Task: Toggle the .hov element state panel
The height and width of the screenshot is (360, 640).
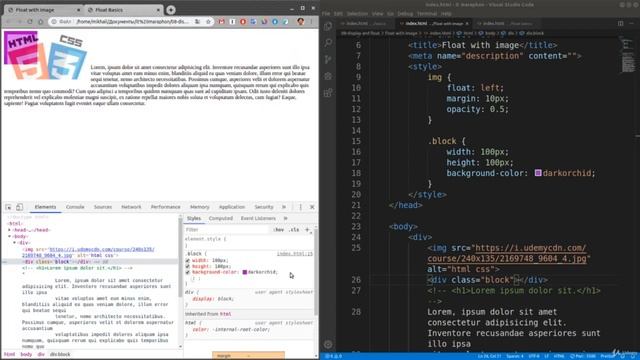Action: click(278, 230)
